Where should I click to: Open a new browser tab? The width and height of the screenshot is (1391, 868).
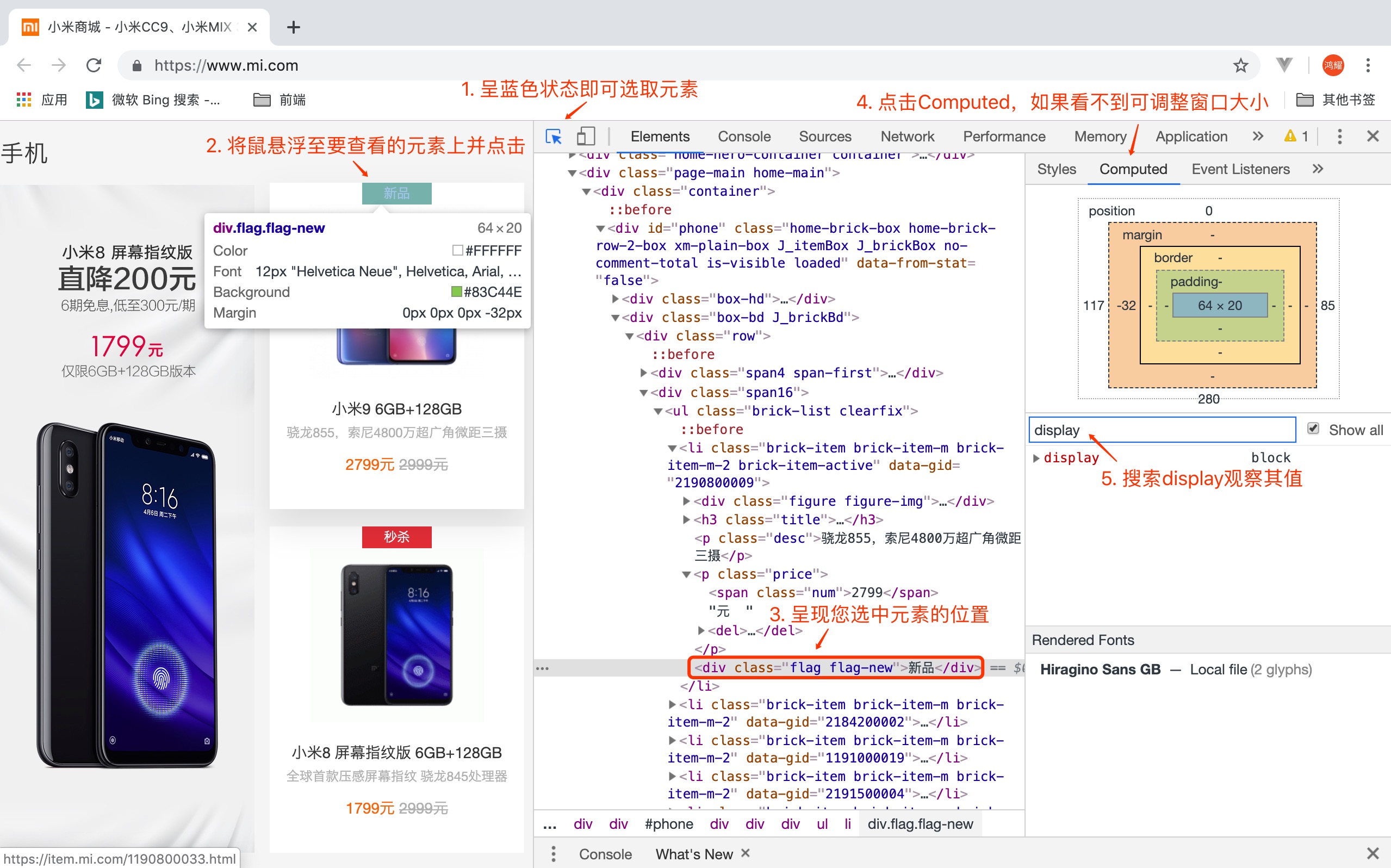pyautogui.click(x=293, y=27)
